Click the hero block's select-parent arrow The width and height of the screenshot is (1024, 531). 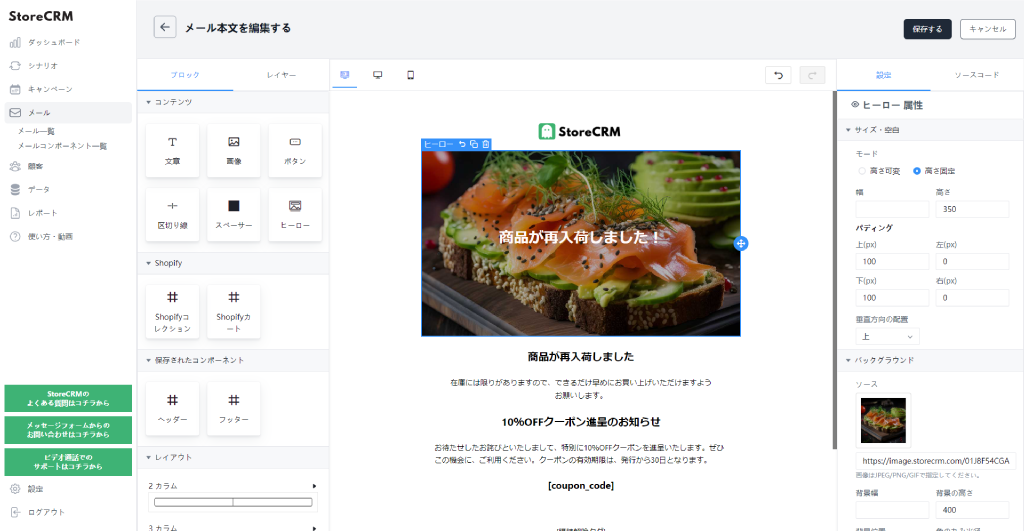click(462, 144)
